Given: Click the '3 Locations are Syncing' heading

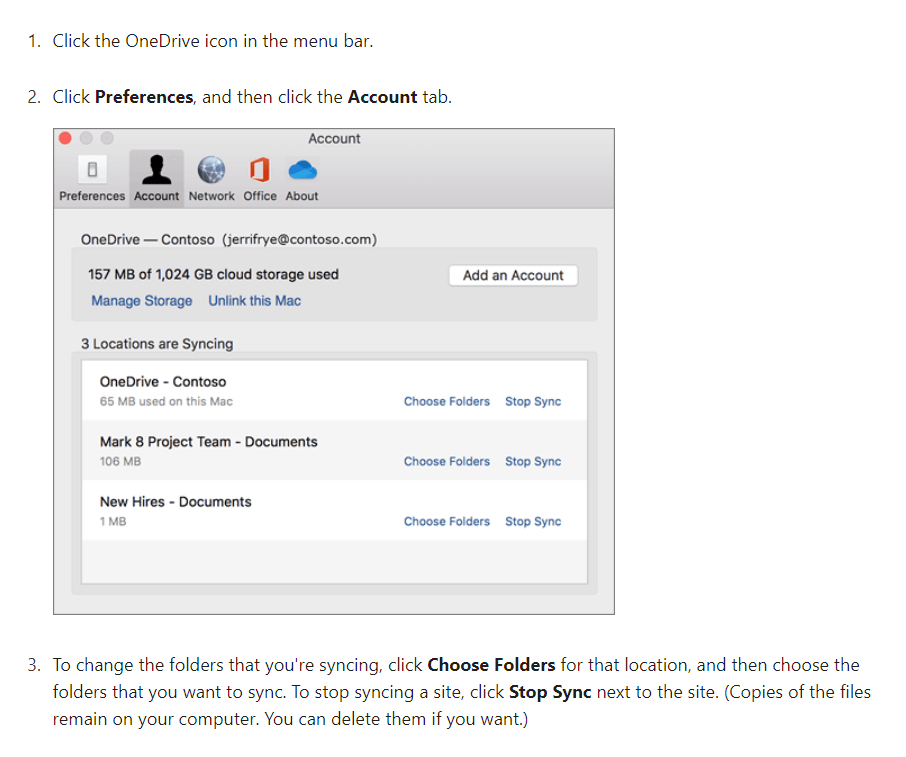Looking at the screenshot, I should [157, 344].
